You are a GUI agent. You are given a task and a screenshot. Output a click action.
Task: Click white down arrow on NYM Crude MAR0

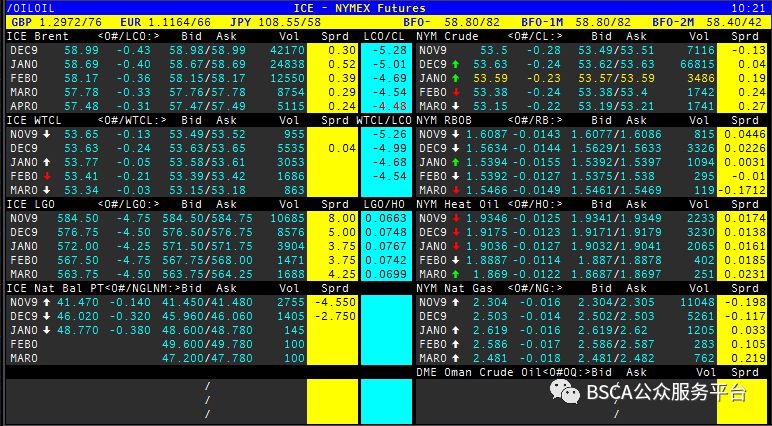pos(455,106)
